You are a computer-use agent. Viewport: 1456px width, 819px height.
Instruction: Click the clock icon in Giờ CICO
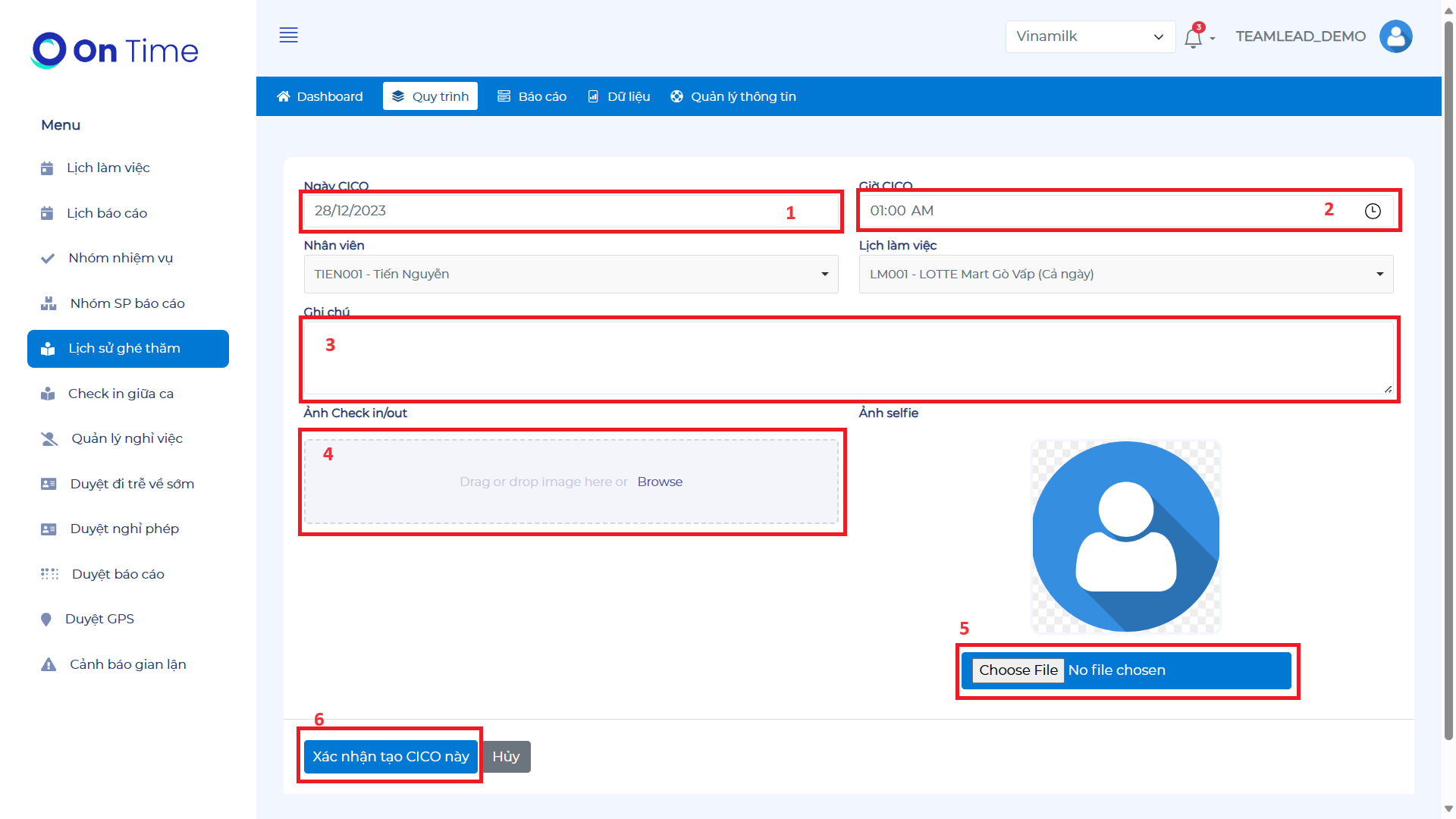click(1373, 212)
